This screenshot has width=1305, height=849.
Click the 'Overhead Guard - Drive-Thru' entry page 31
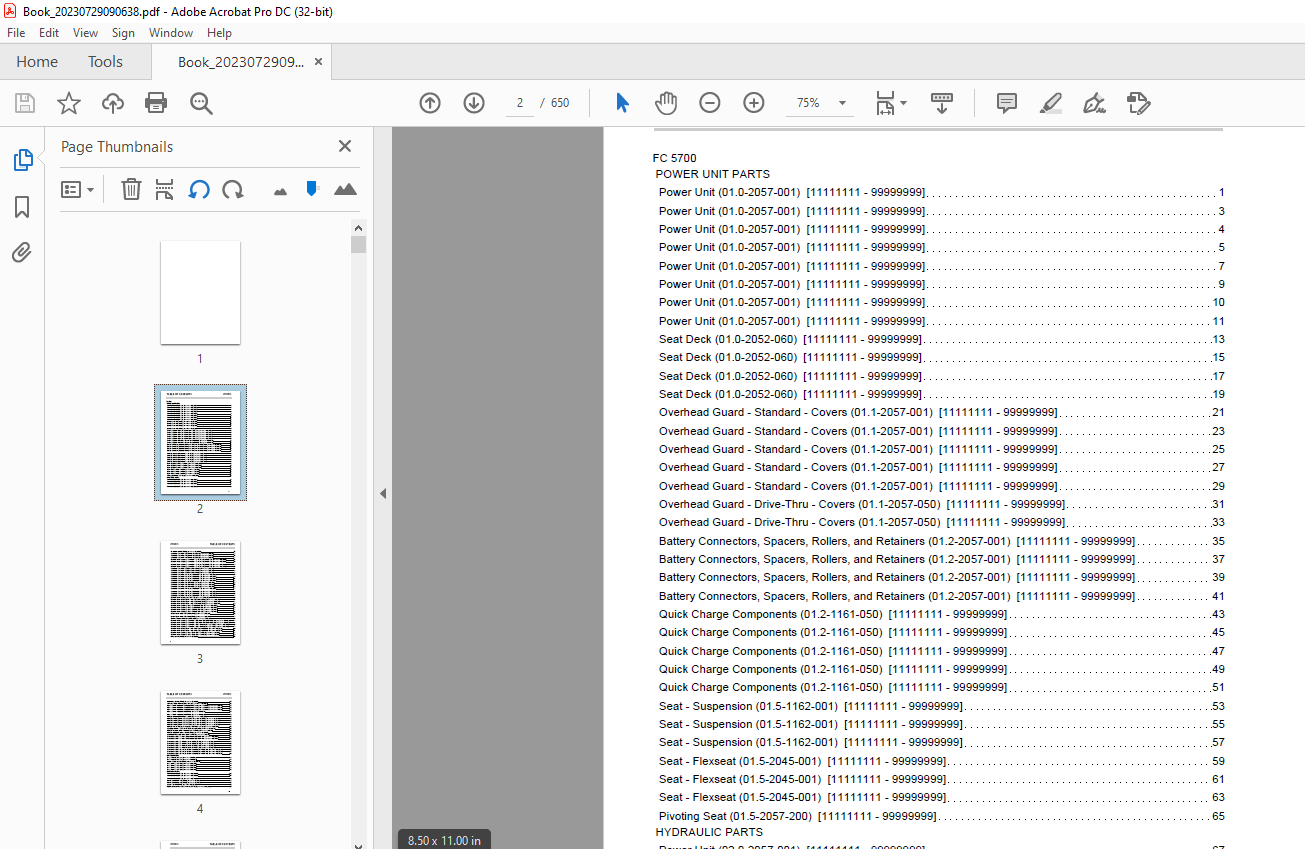[941, 504]
